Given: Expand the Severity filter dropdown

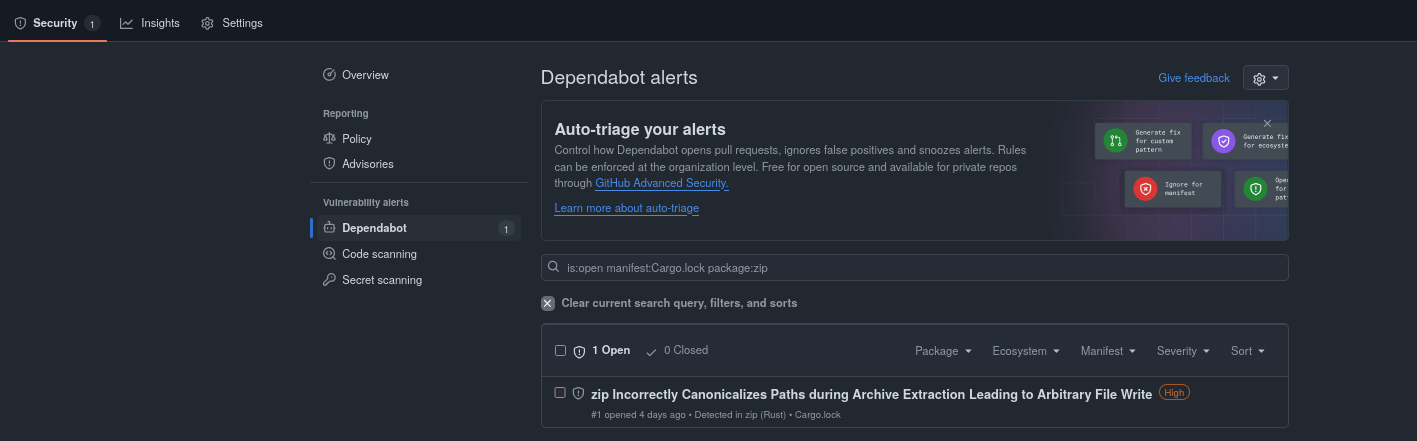Looking at the screenshot, I should click(1183, 351).
